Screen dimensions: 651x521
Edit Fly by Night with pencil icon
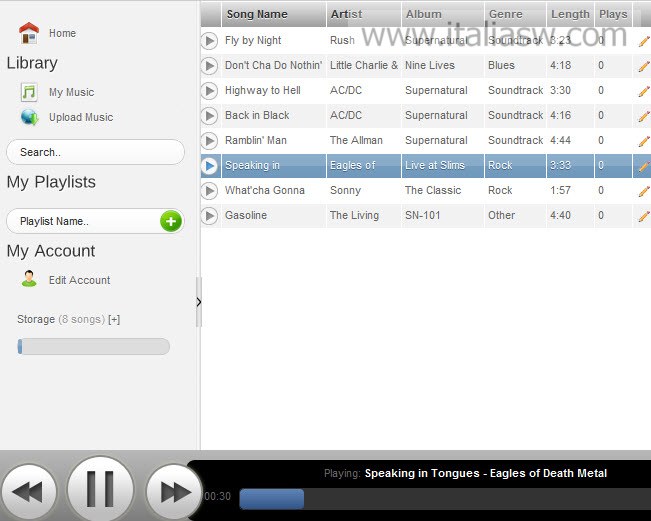pos(644,41)
